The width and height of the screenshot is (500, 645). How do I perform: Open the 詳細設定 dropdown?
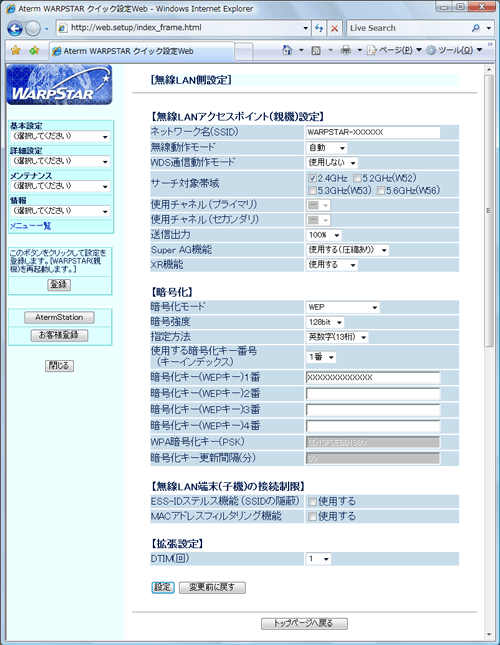tap(60, 161)
